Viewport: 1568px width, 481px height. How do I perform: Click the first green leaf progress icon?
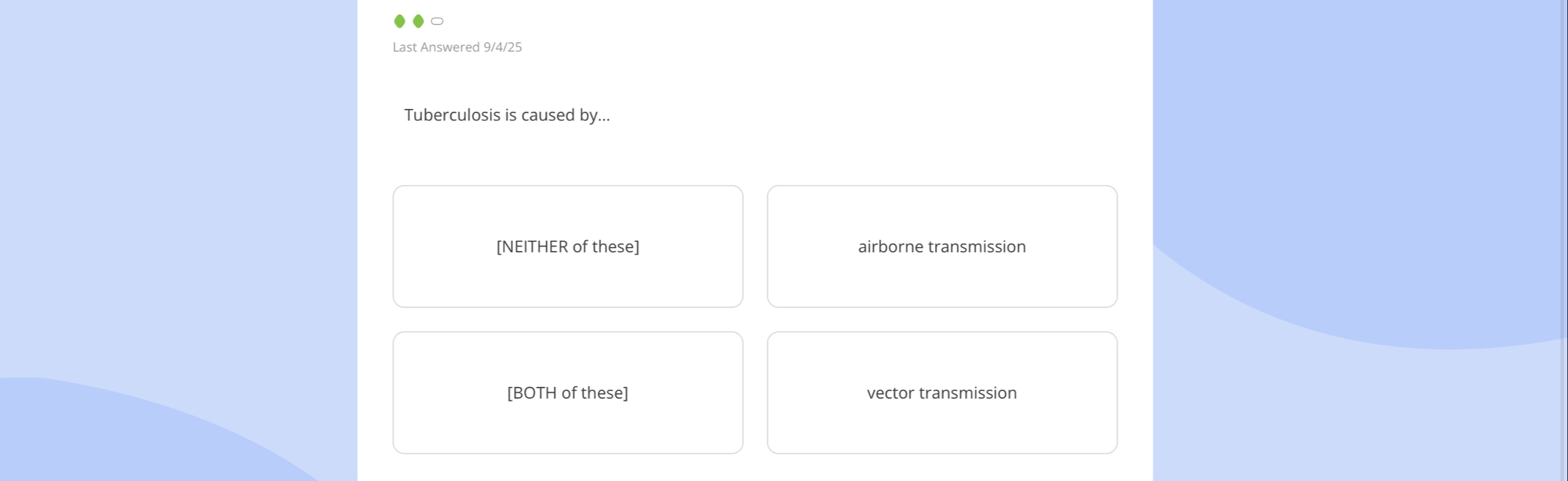[x=400, y=22]
